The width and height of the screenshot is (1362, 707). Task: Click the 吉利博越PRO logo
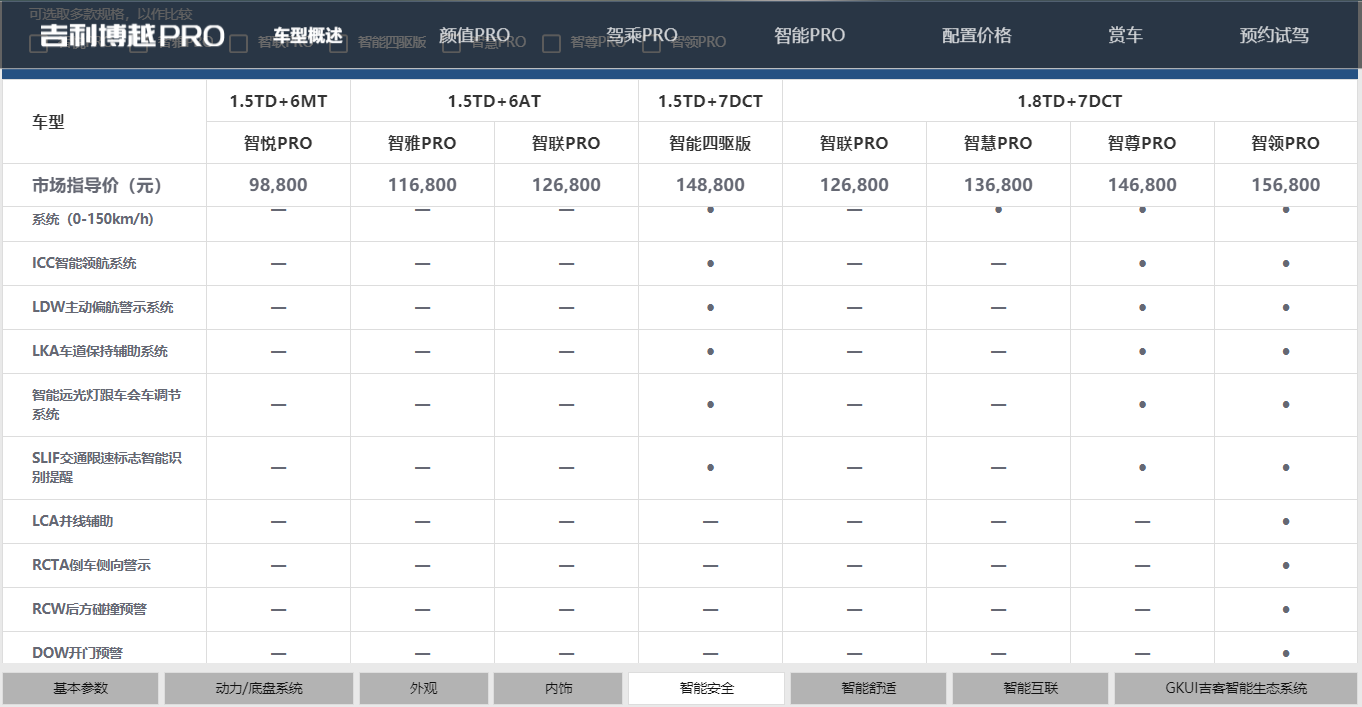pyautogui.click(x=132, y=36)
